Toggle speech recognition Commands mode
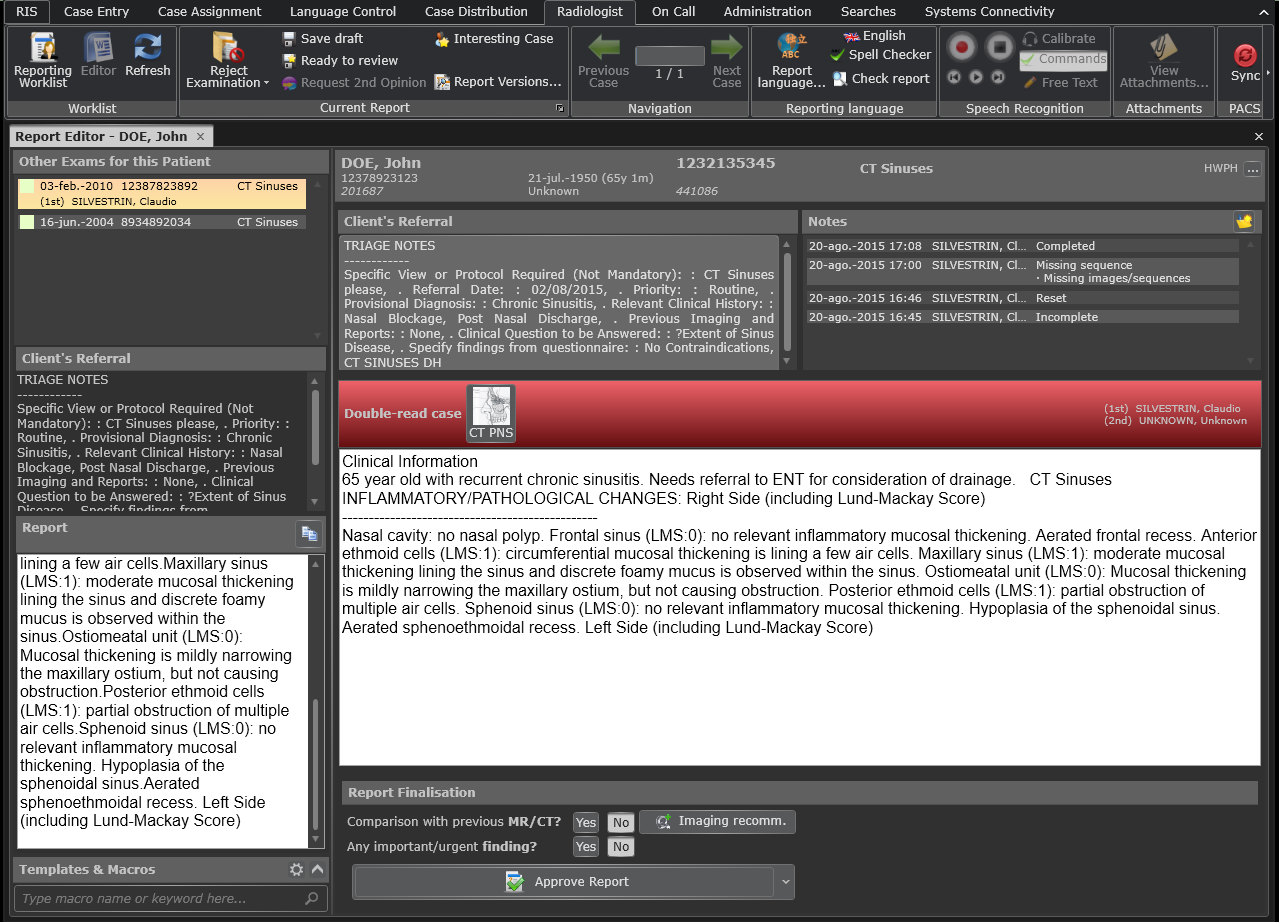Viewport: 1279px width, 922px height. point(1063,60)
